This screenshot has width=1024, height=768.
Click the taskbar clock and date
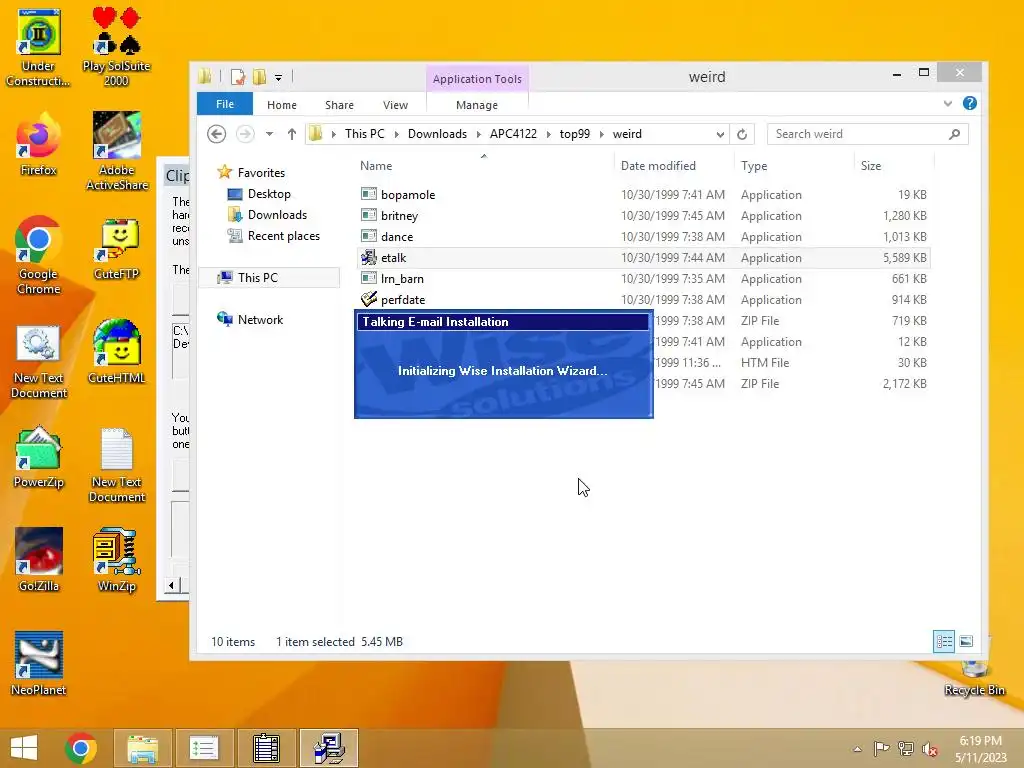[x=980, y=749]
